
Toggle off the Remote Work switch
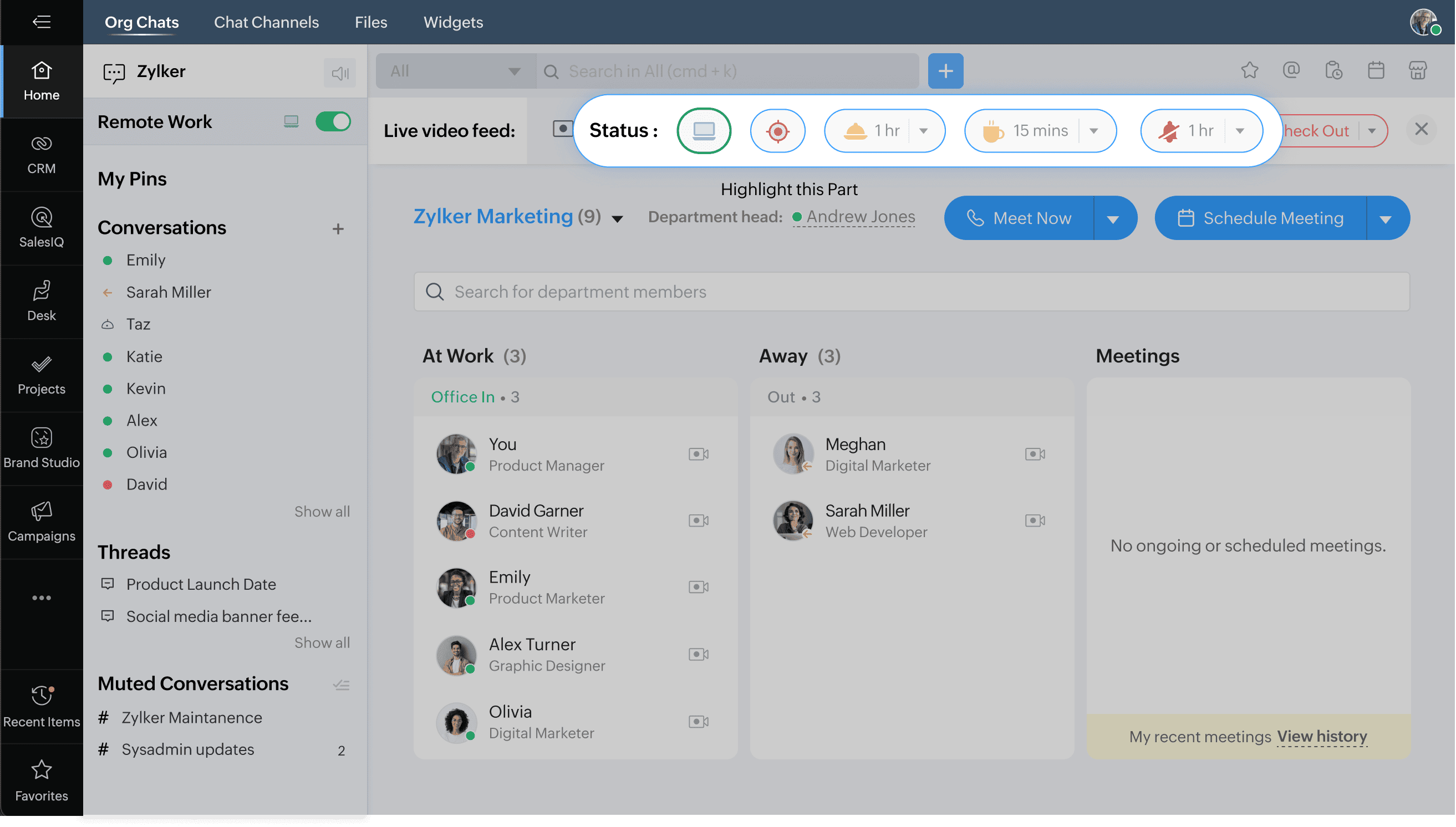333,121
